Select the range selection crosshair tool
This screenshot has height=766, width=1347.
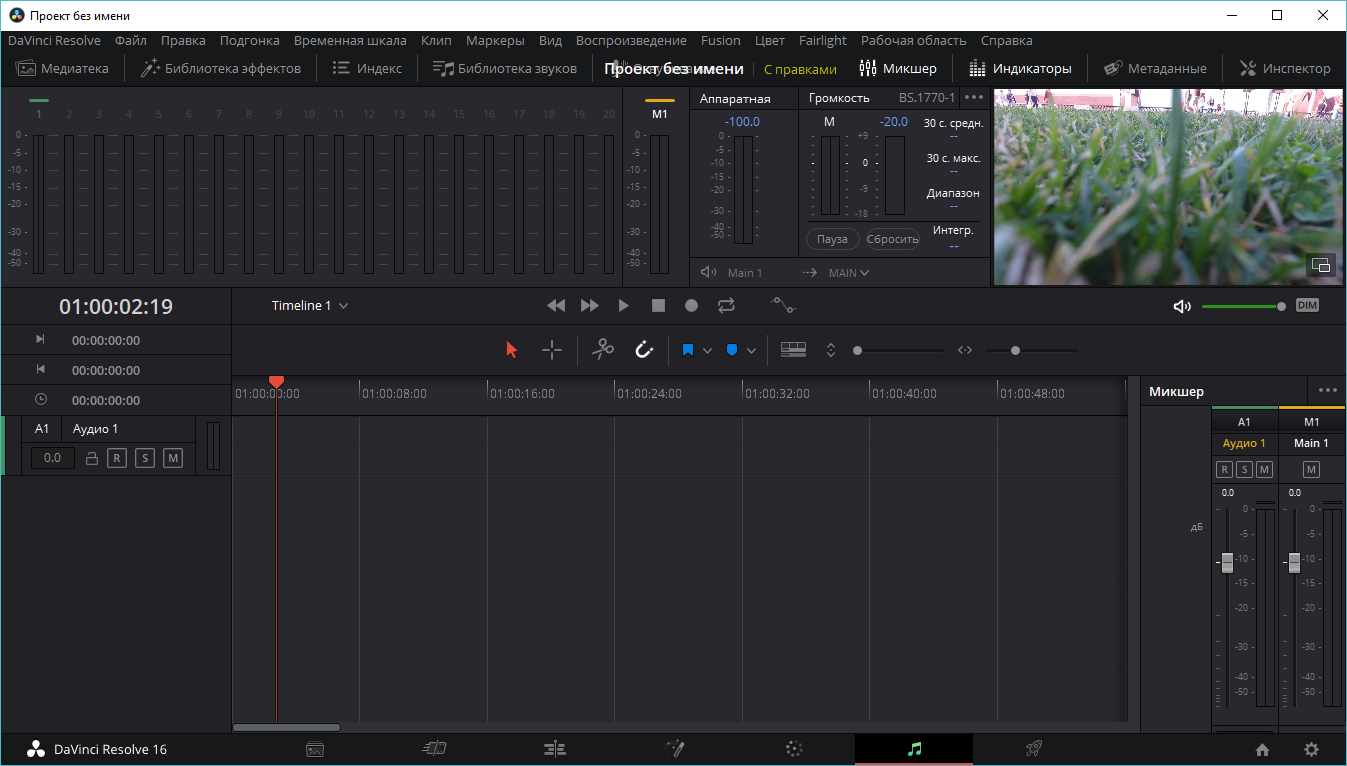pyautogui.click(x=552, y=350)
